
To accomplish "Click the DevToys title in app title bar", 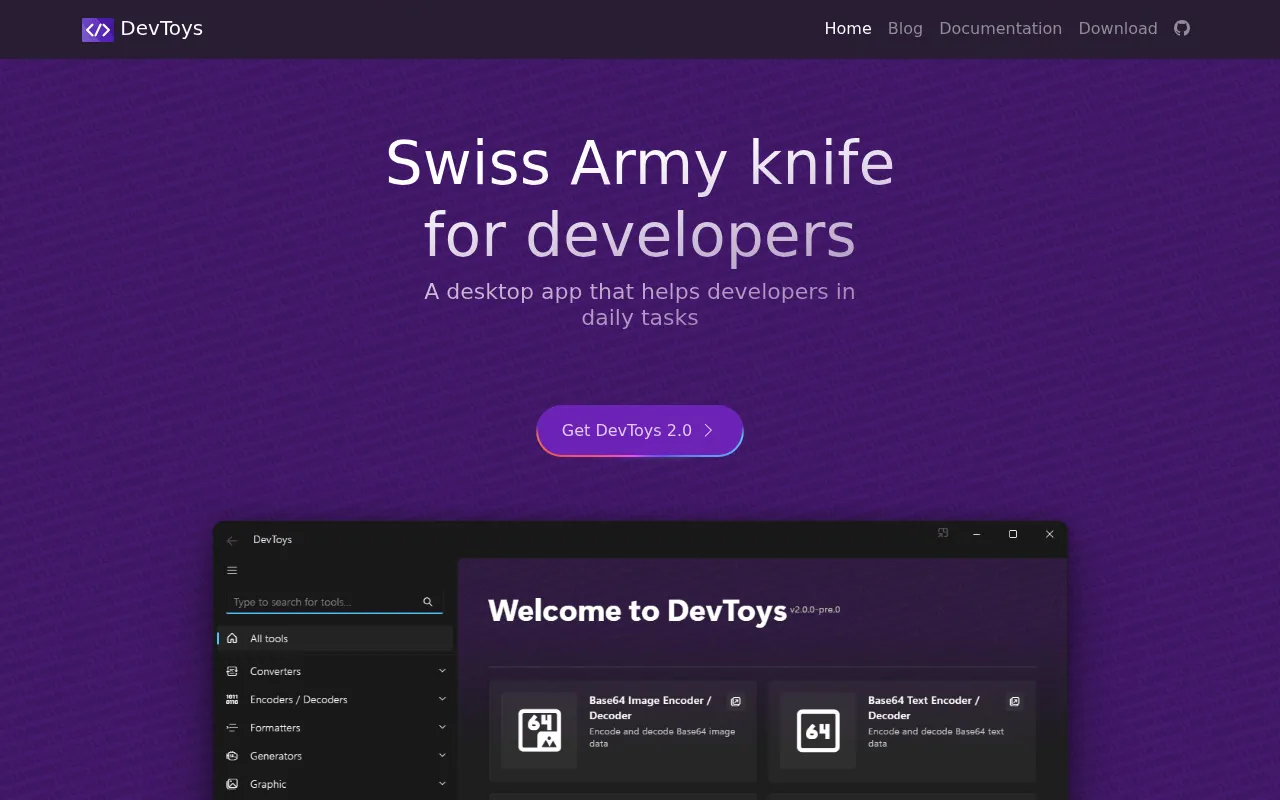I will [x=272, y=539].
